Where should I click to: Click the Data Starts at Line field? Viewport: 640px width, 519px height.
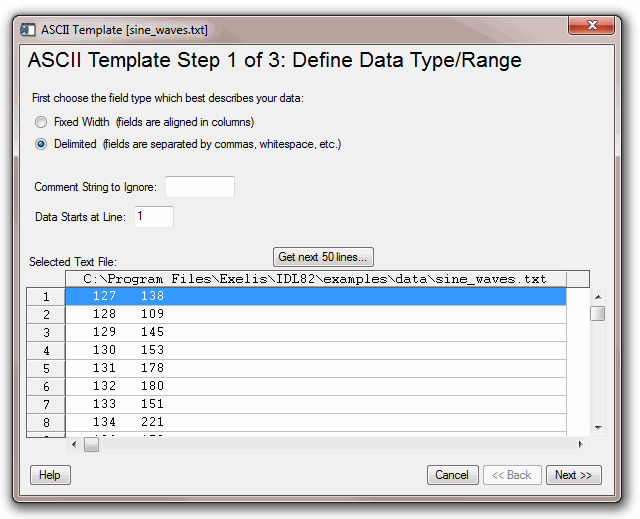(x=153, y=216)
